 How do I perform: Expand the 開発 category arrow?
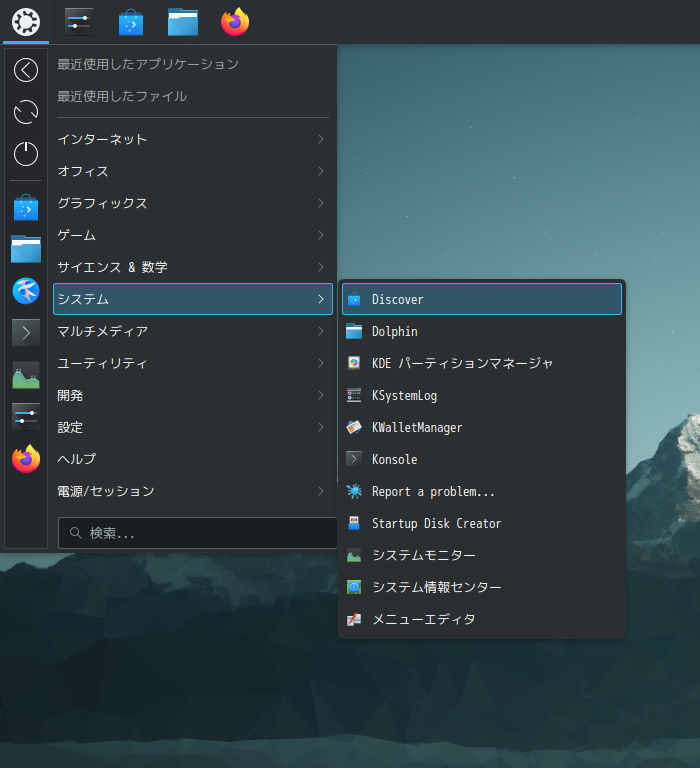[x=321, y=395]
